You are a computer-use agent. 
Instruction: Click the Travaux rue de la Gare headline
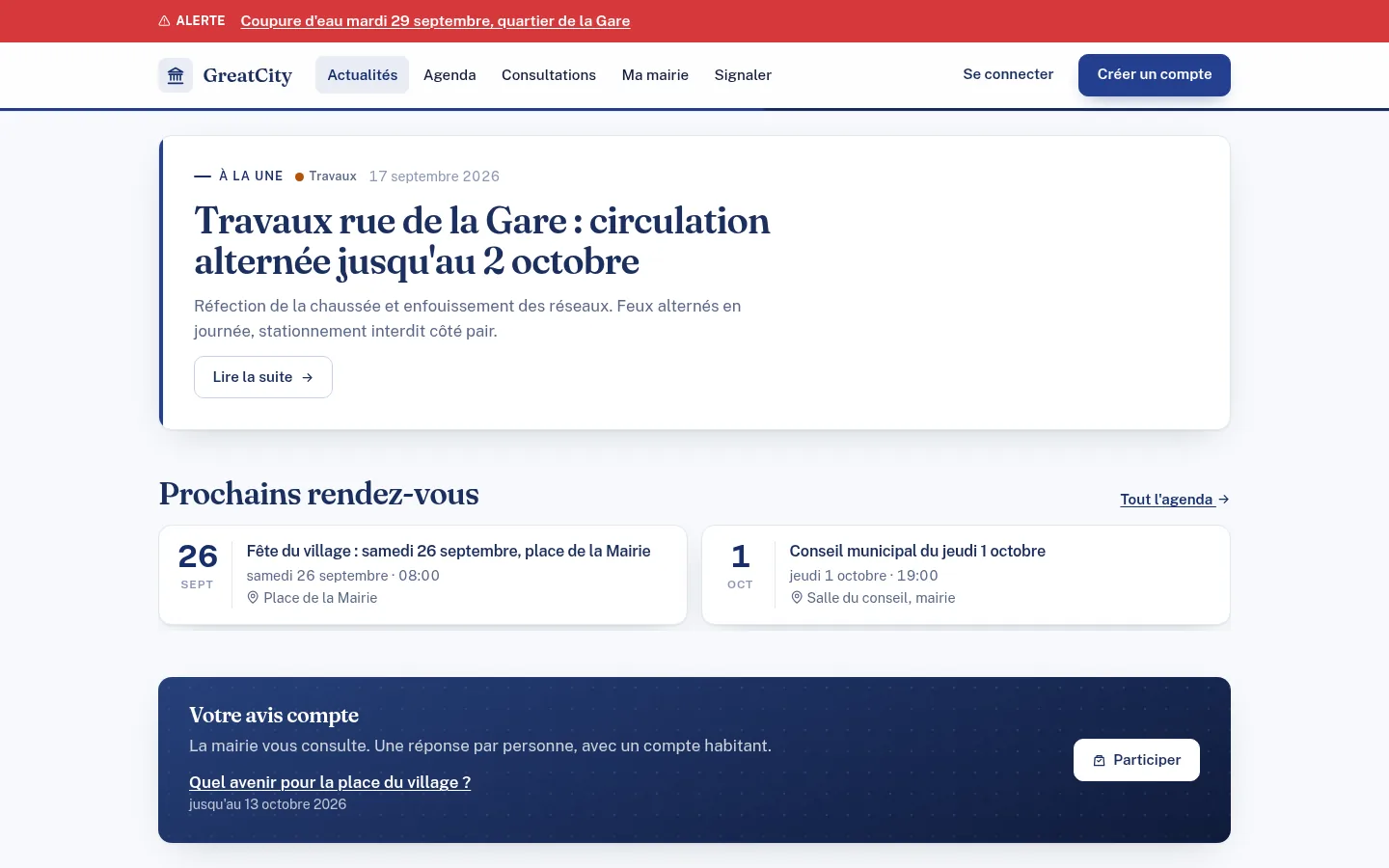tap(482, 241)
